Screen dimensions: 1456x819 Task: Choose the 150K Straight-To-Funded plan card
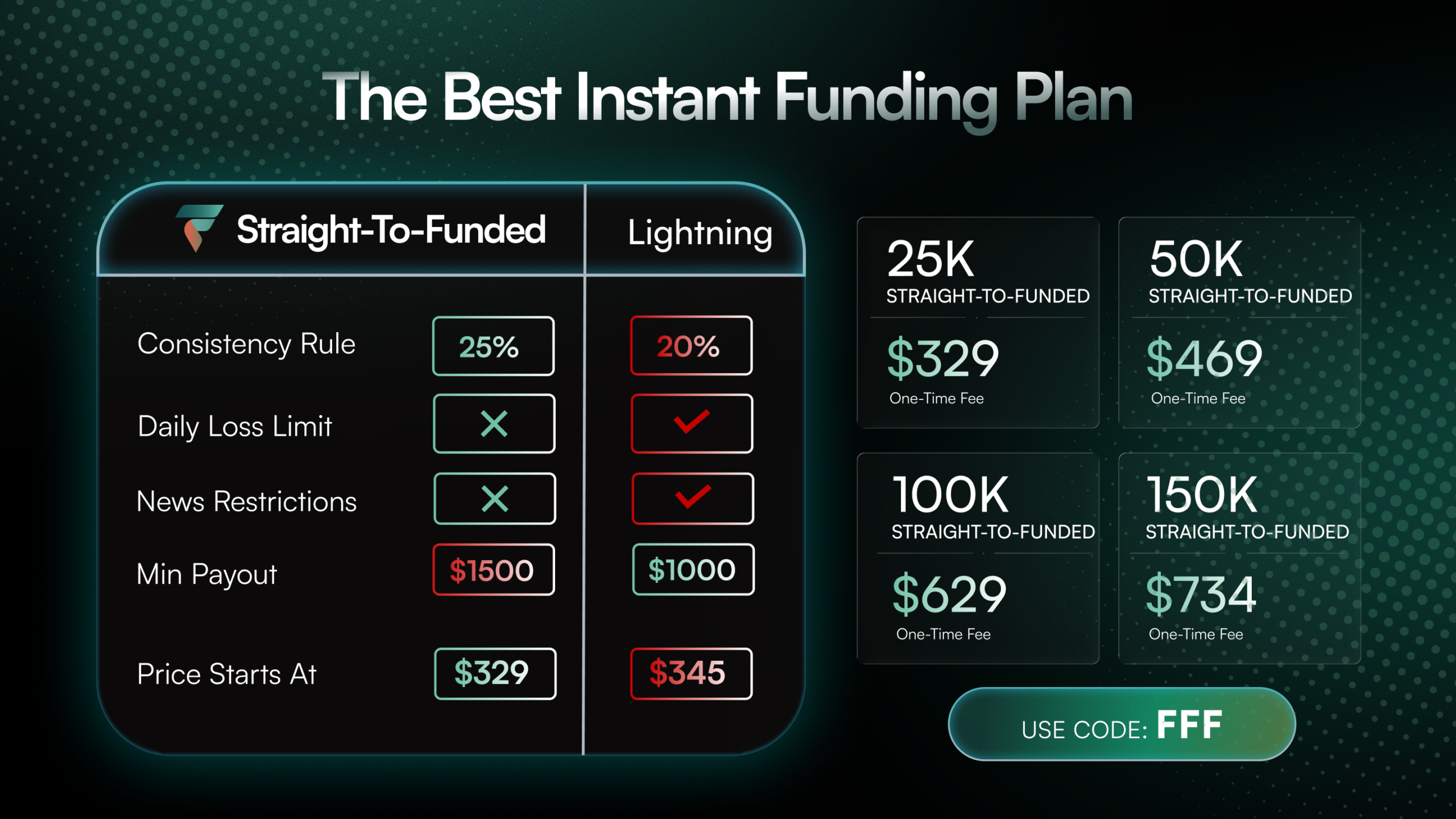[1239, 559]
